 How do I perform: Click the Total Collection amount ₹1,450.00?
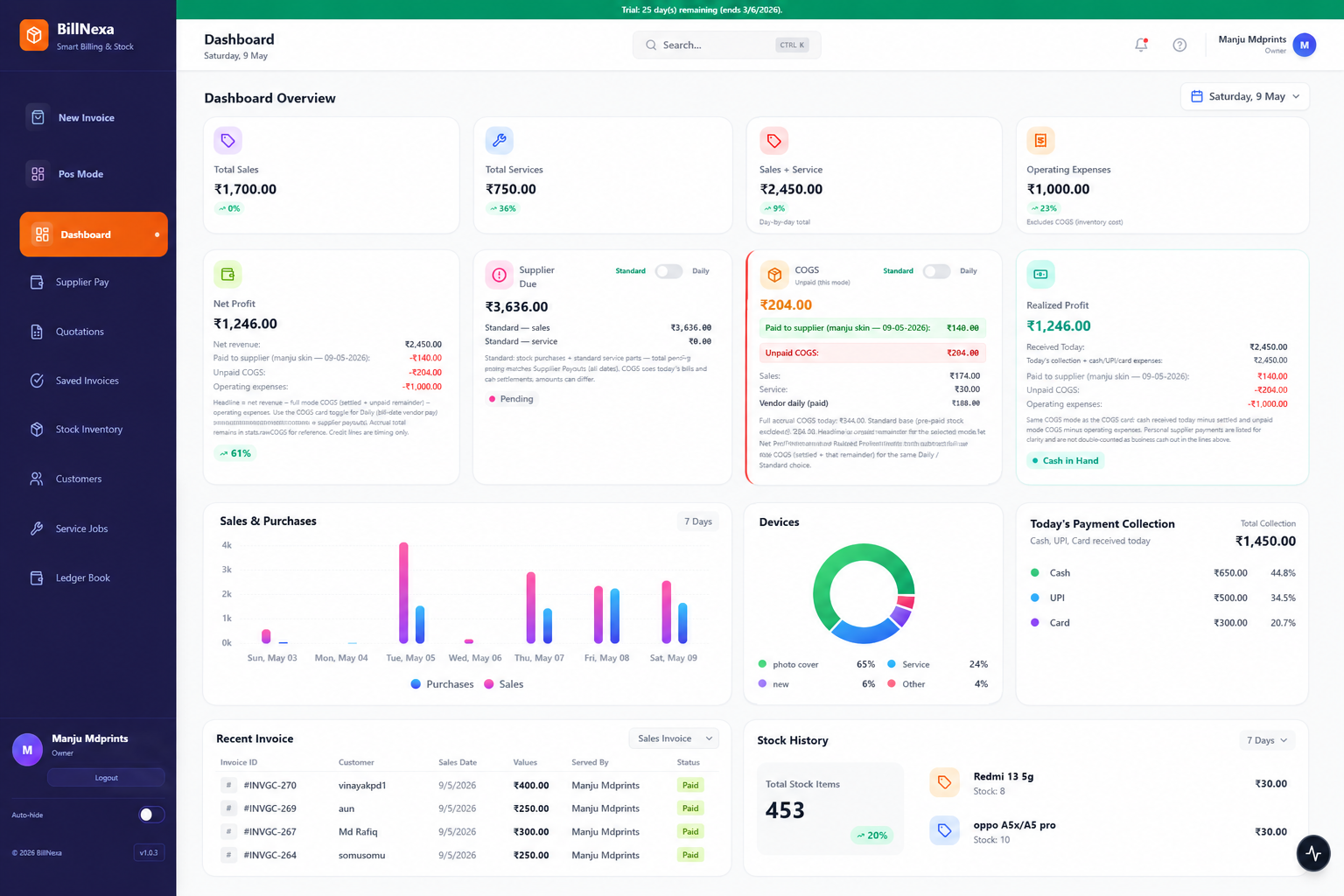click(1265, 542)
